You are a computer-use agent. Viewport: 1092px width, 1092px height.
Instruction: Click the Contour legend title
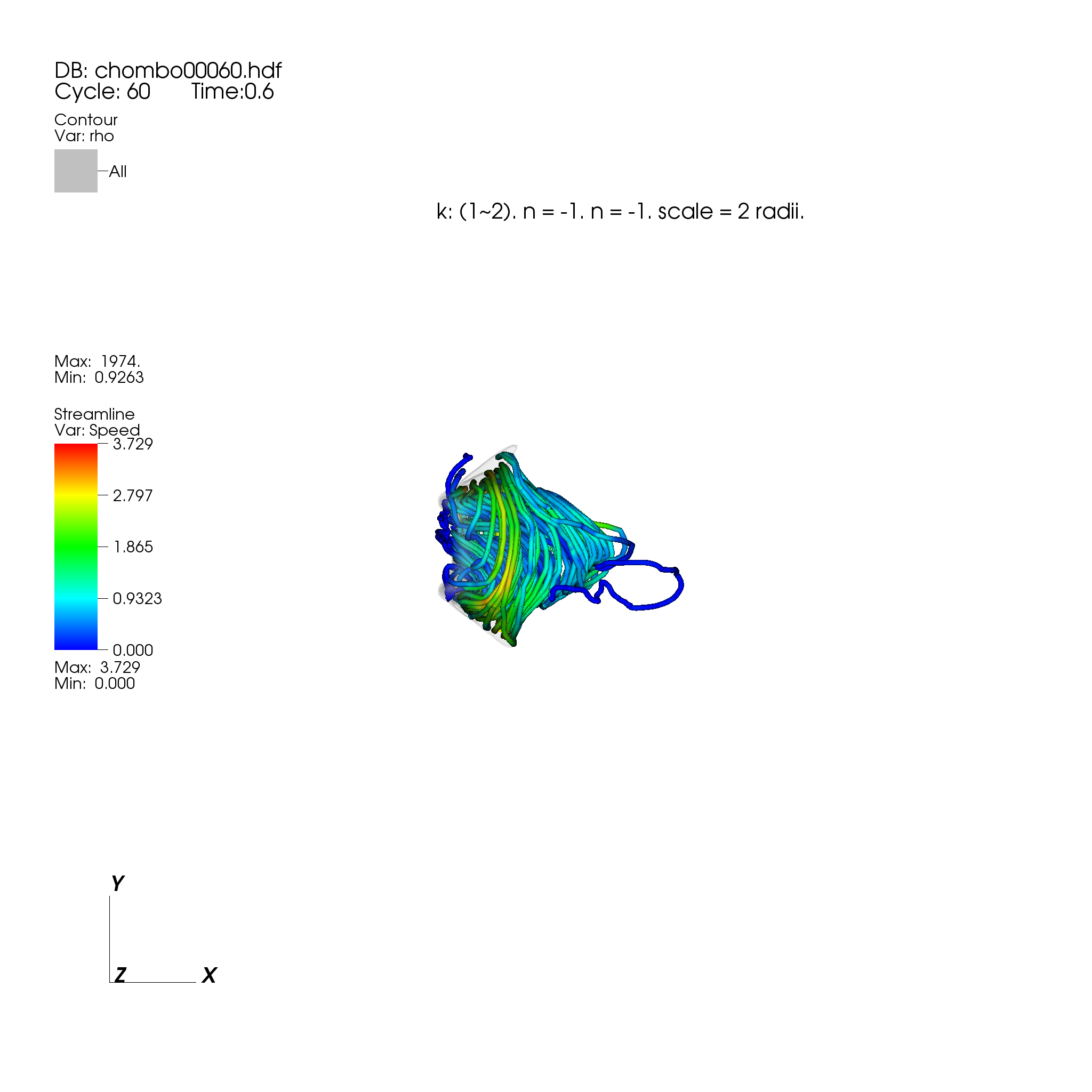[86, 120]
